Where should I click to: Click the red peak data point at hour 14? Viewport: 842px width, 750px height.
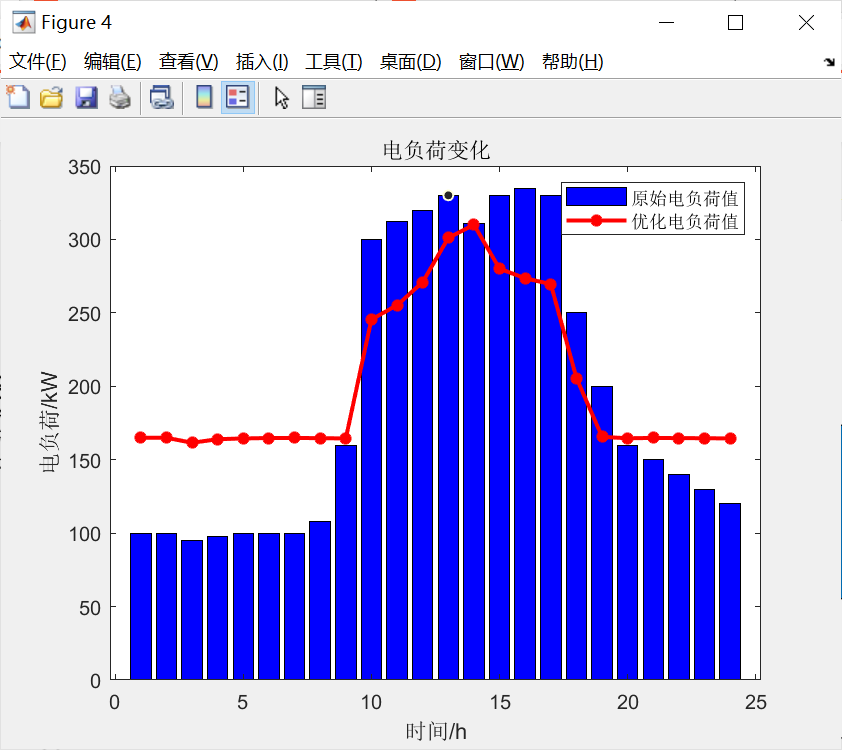[473, 224]
